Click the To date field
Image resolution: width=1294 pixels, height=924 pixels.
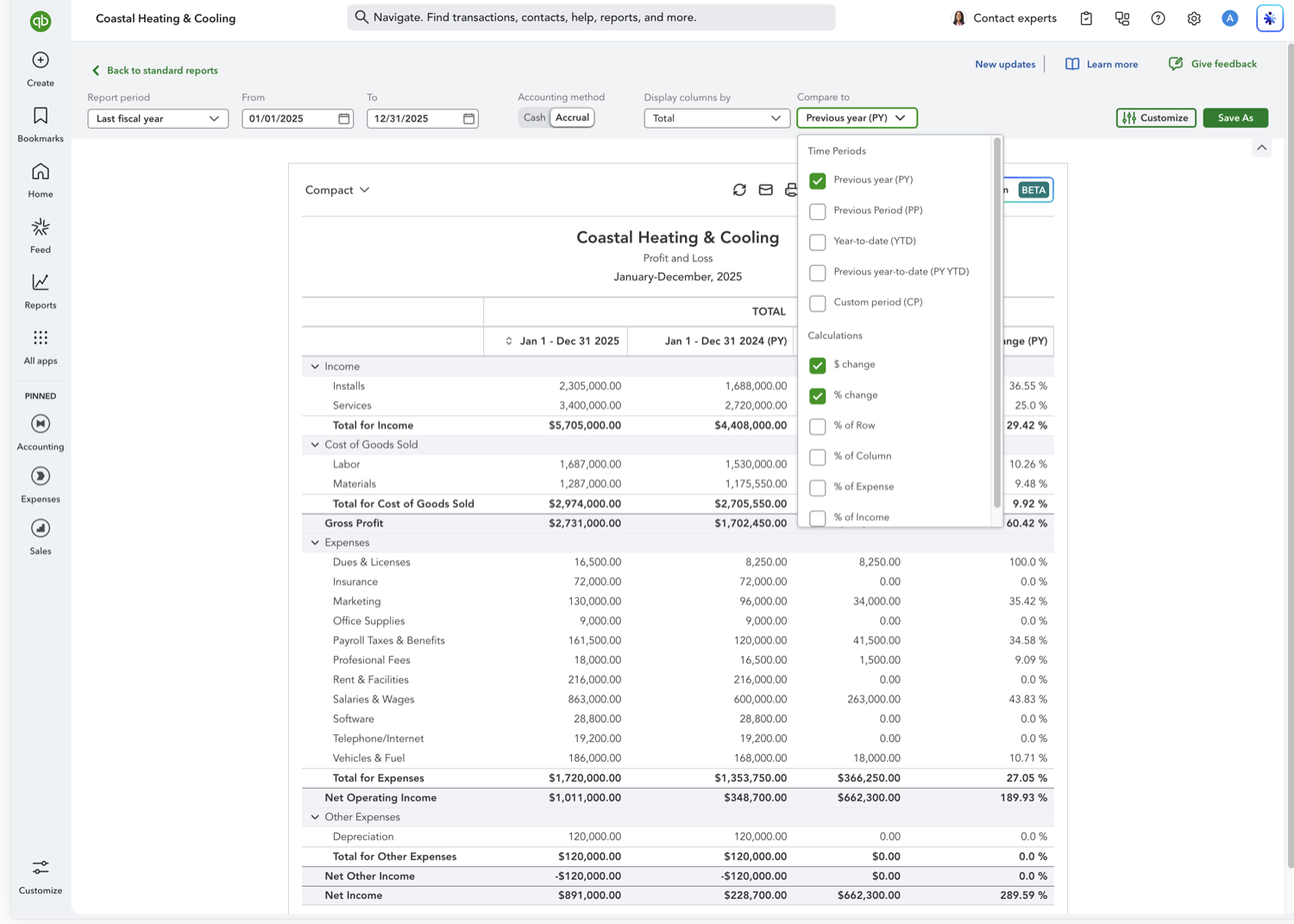[x=423, y=118]
